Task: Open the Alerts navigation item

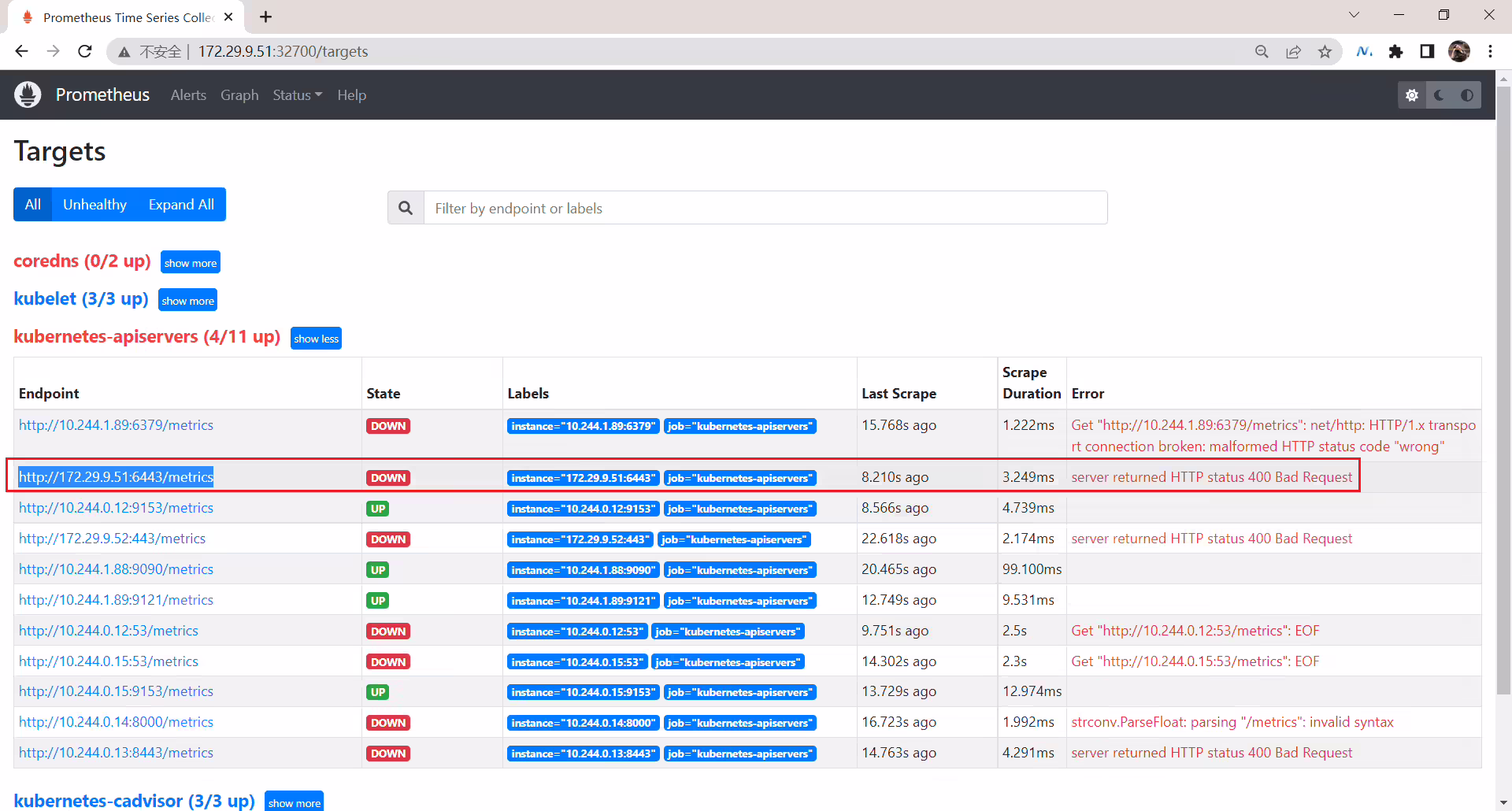Action: (188, 95)
